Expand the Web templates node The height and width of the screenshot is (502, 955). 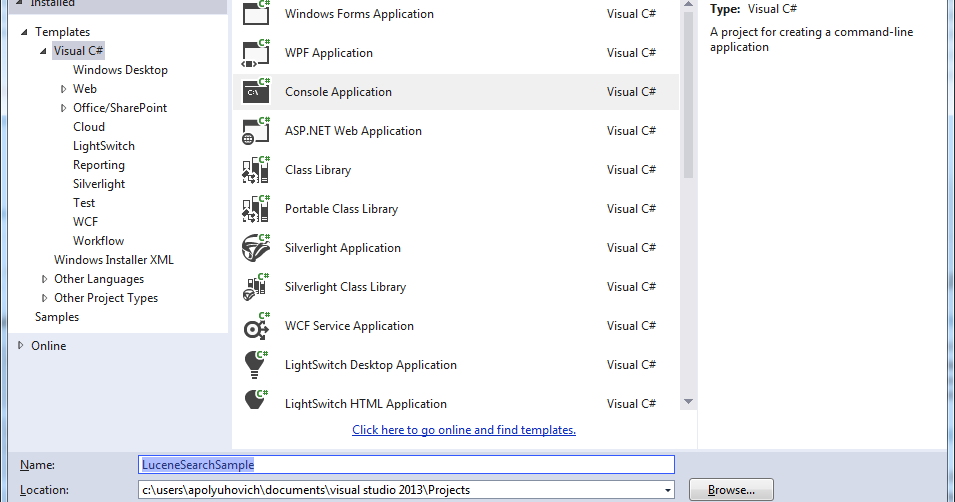[x=63, y=89]
